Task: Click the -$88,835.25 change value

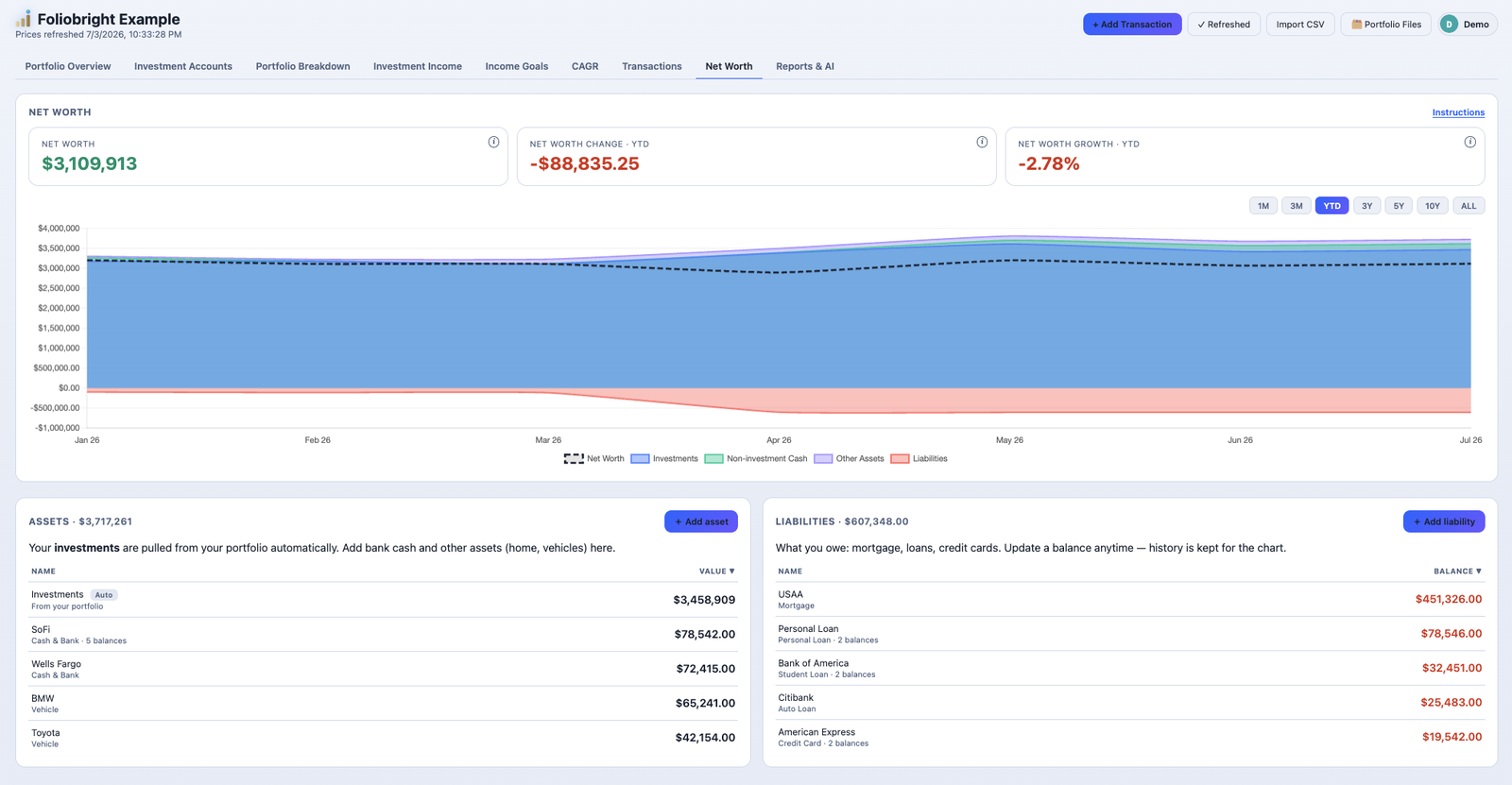Action: pos(585,163)
